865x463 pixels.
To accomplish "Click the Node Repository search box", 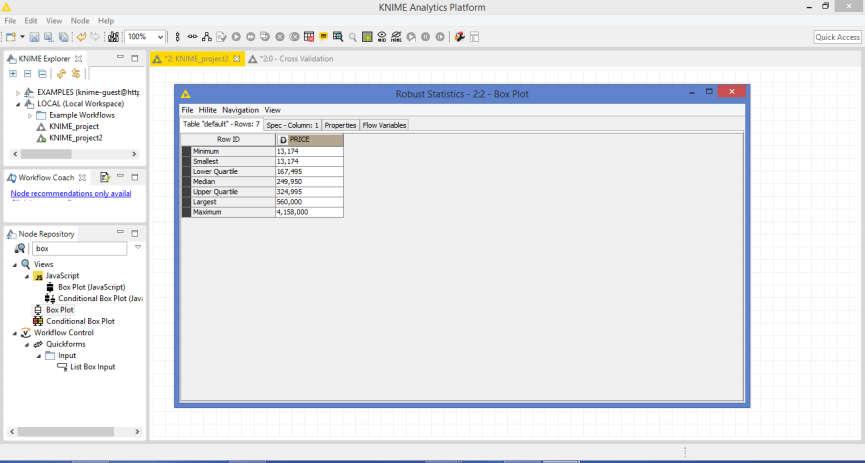I will (x=79, y=249).
